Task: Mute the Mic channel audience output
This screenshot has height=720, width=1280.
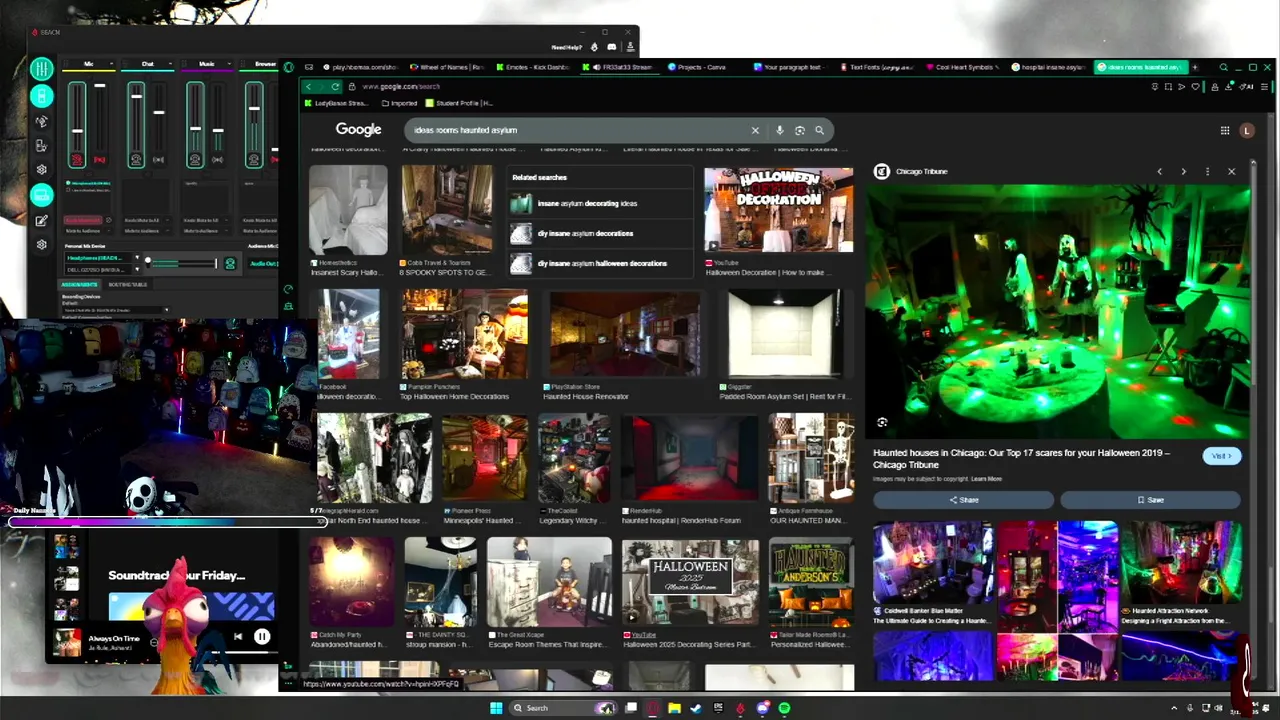Action: (99, 159)
